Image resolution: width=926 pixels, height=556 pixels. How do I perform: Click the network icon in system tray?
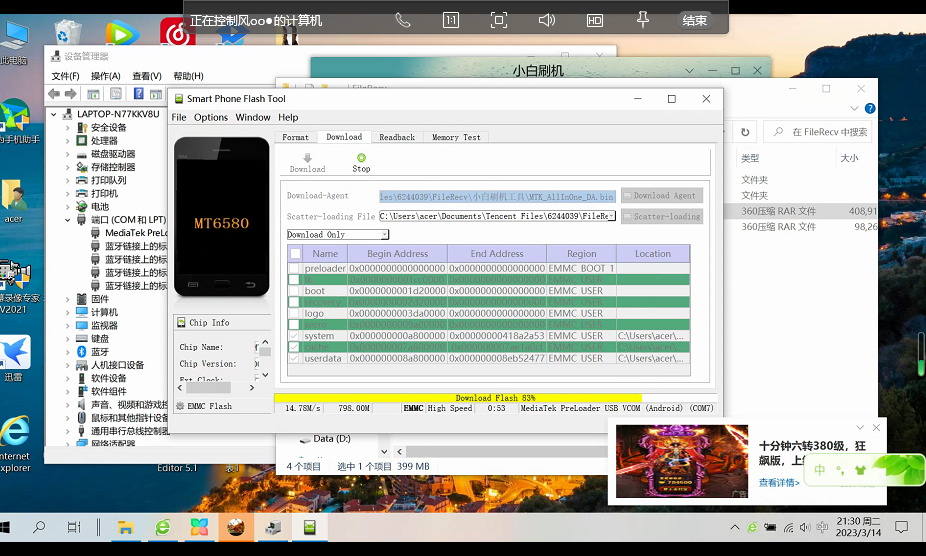[x=788, y=527]
